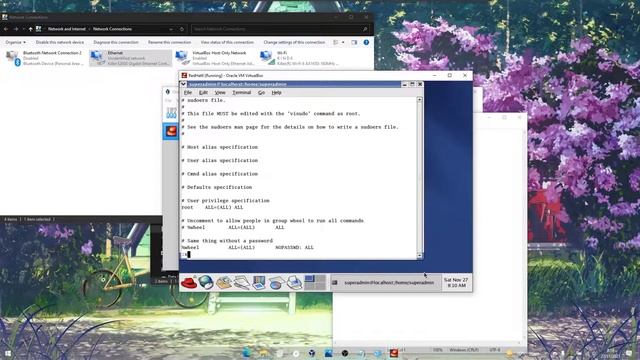Launch the web browser globe icon in Red Hat panel
Image resolution: width=640 pixels, height=360 pixels.
(206, 282)
